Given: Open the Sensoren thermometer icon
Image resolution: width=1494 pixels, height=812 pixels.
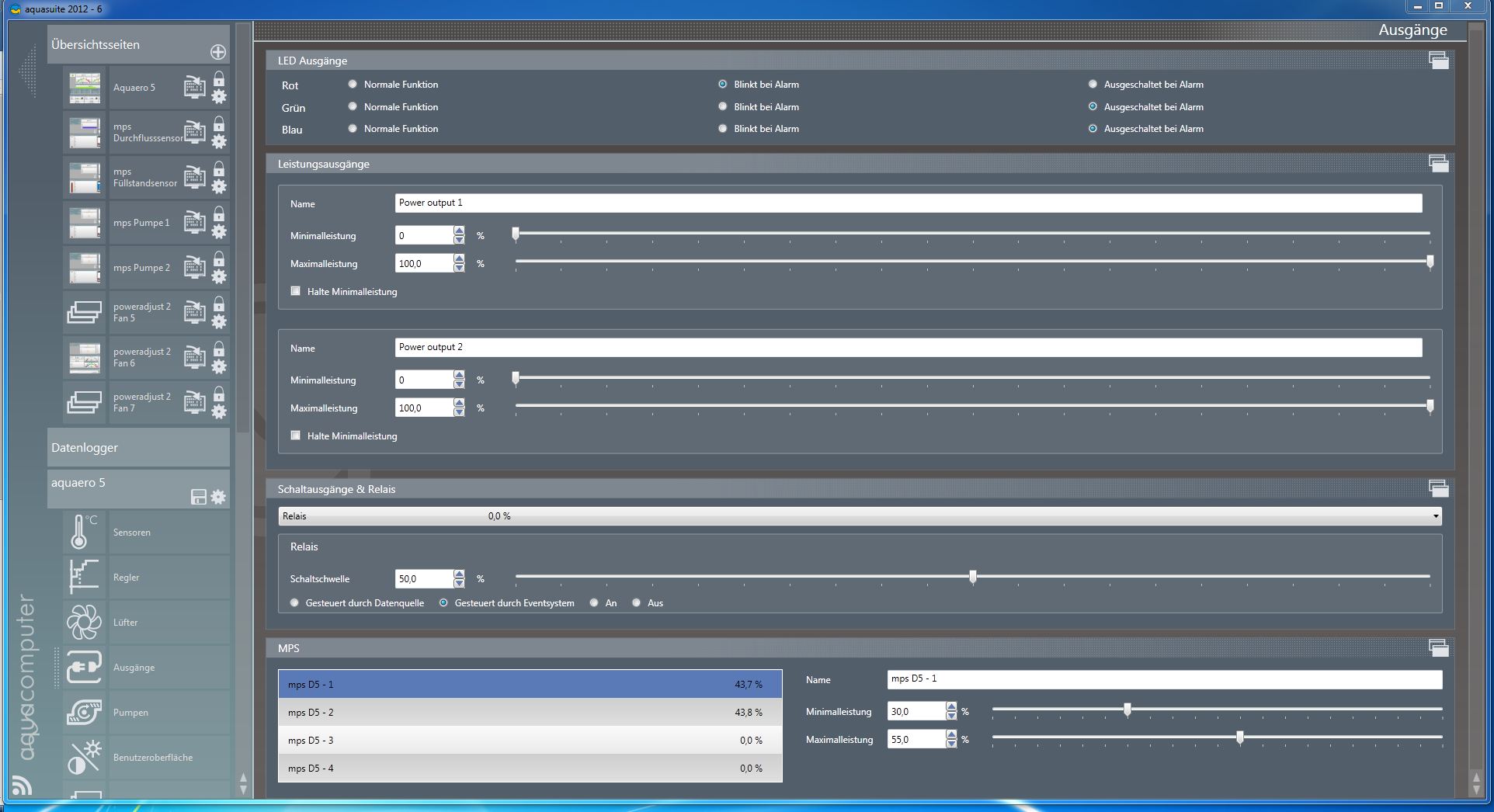Looking at the screenshot, I should [x=84, y=533].
